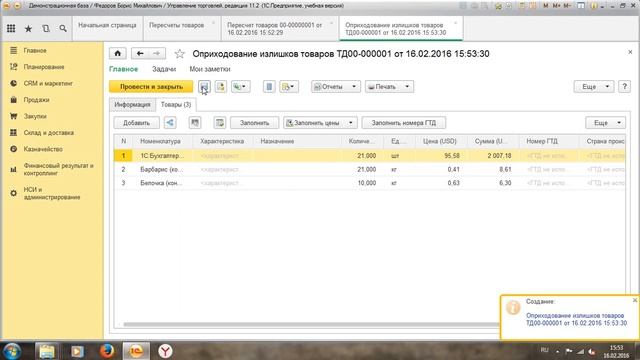Screen dimensions: 640x360
Task: Open the help question mark button
Action: tap(624, 87)
